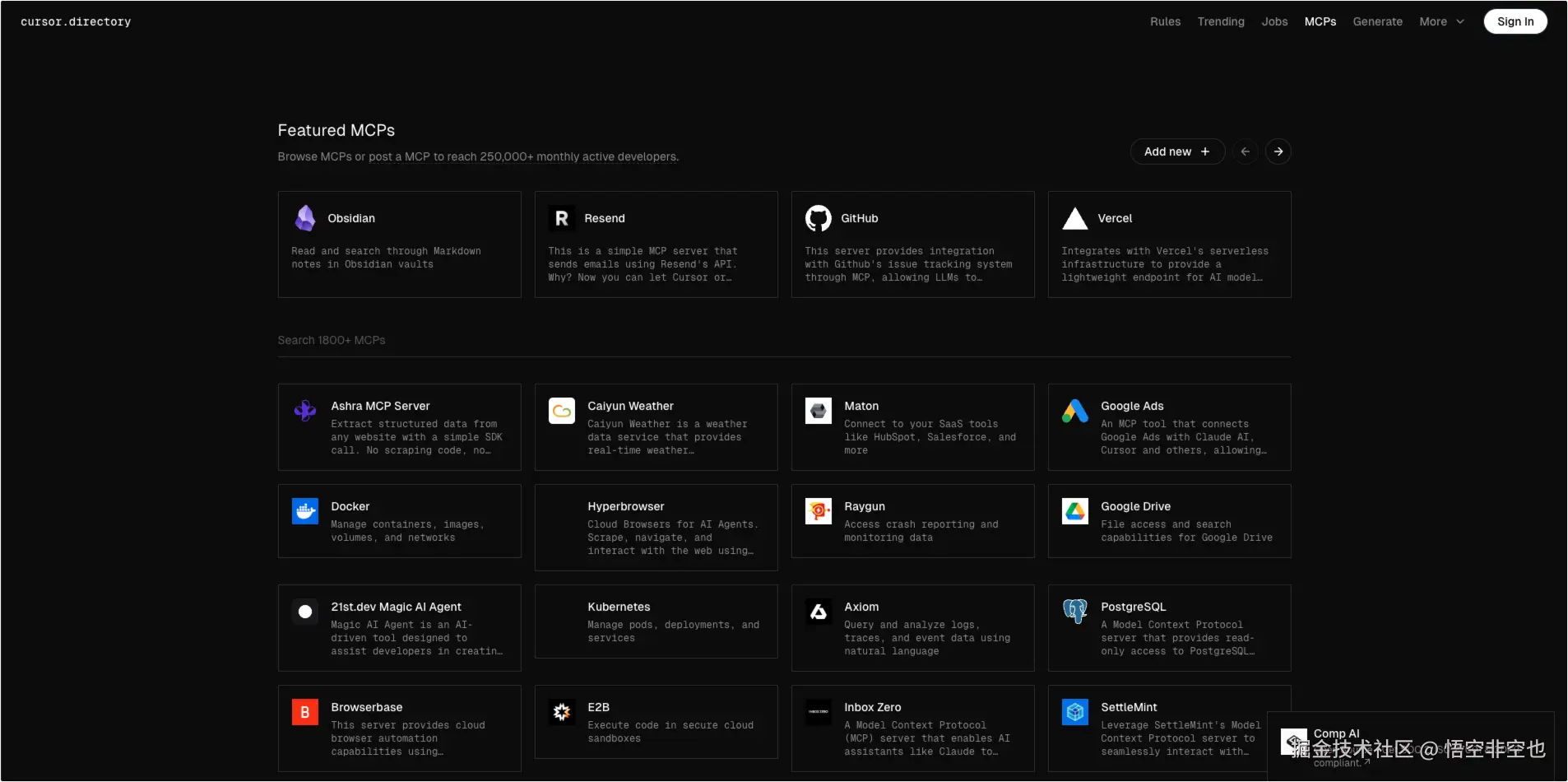Open the Generate page

[1378, 21]
